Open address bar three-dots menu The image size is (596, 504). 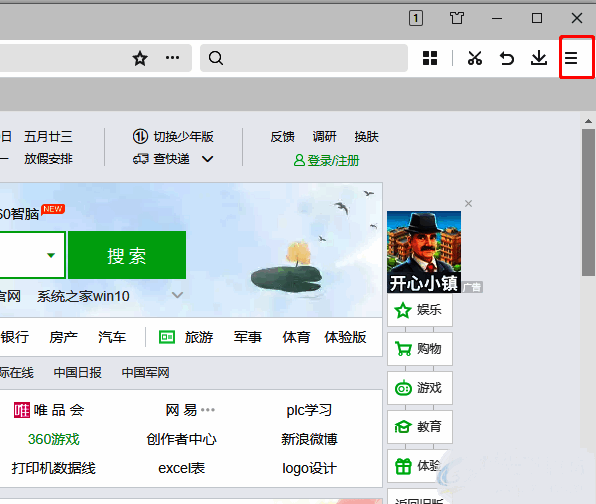(172, 58)
